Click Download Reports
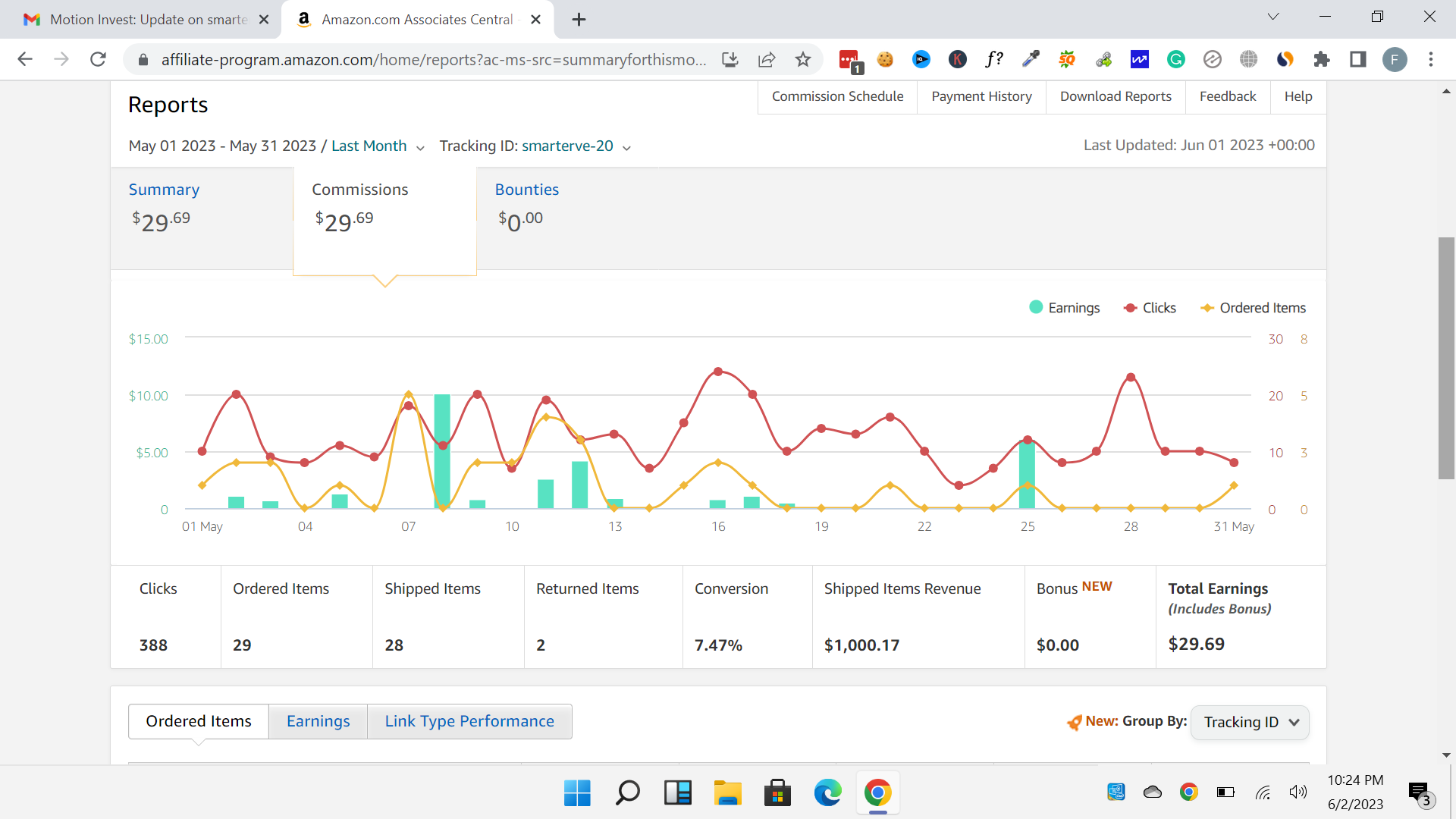1456x819 pixels. (1116, 96)
